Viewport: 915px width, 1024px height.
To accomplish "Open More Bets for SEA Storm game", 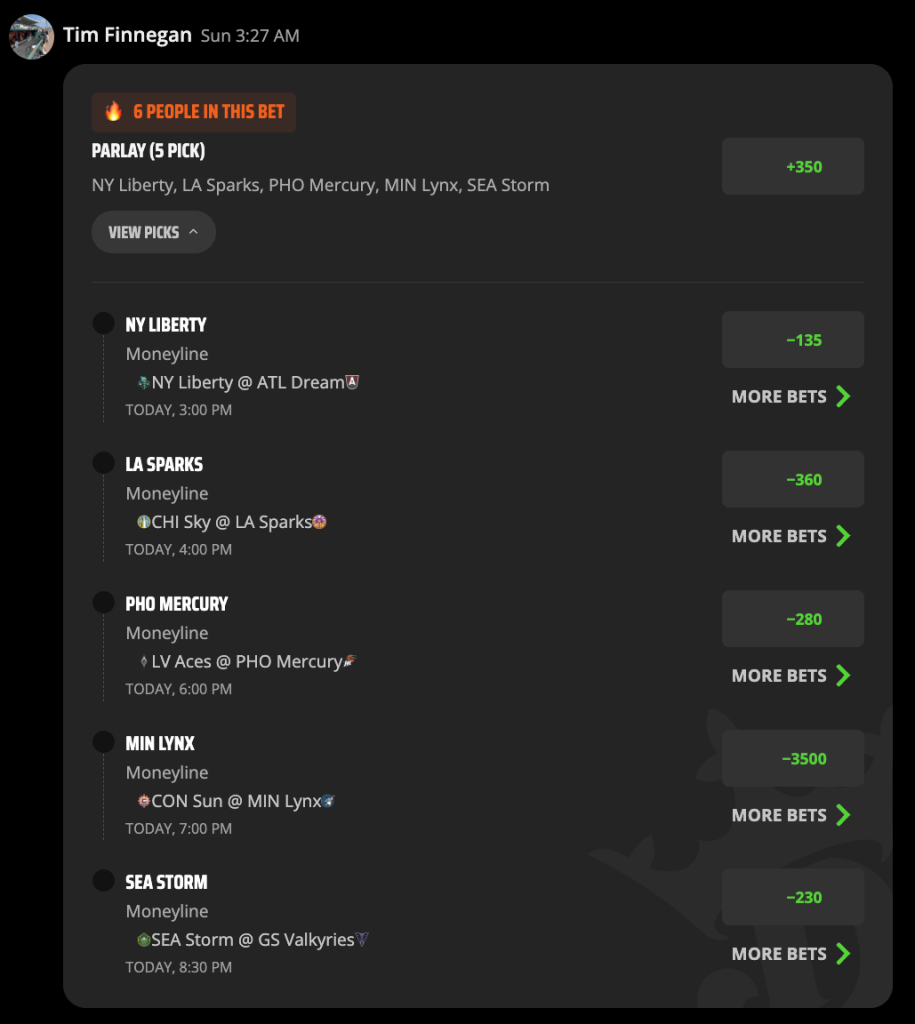I will (x=791, y=954).
